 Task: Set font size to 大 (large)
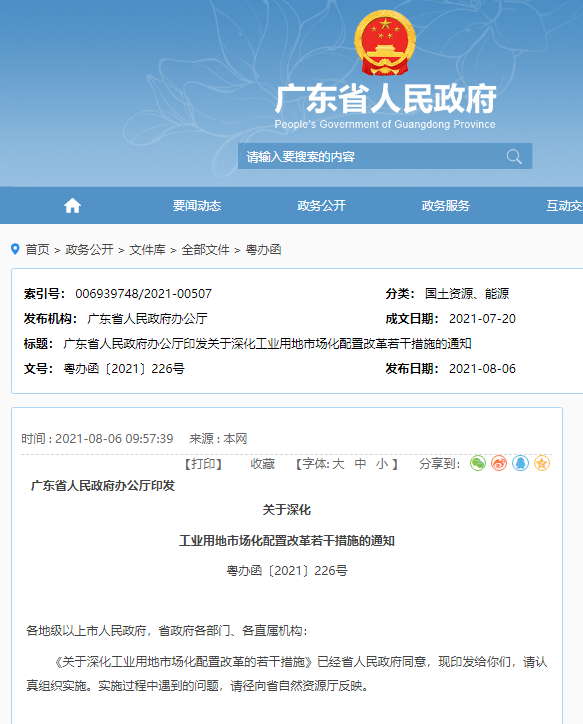click(338, 464)
